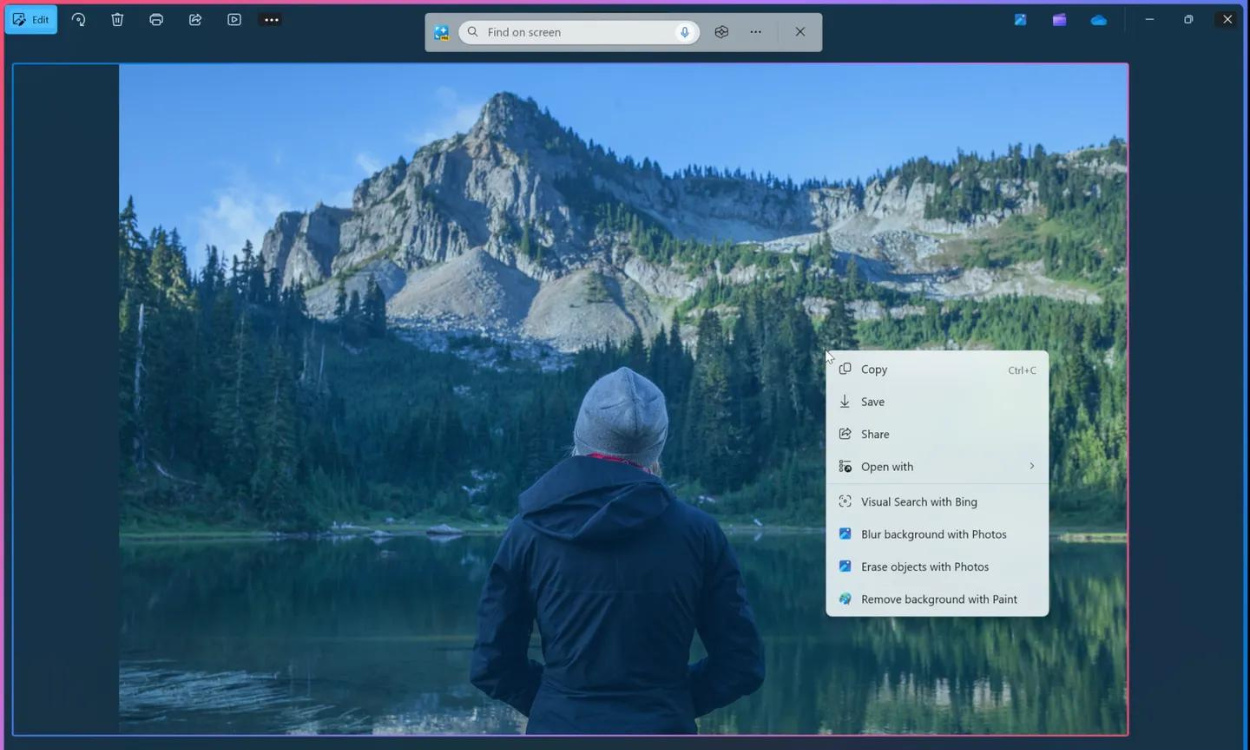Select the AI editing wand icon top right

[1019, 19]
